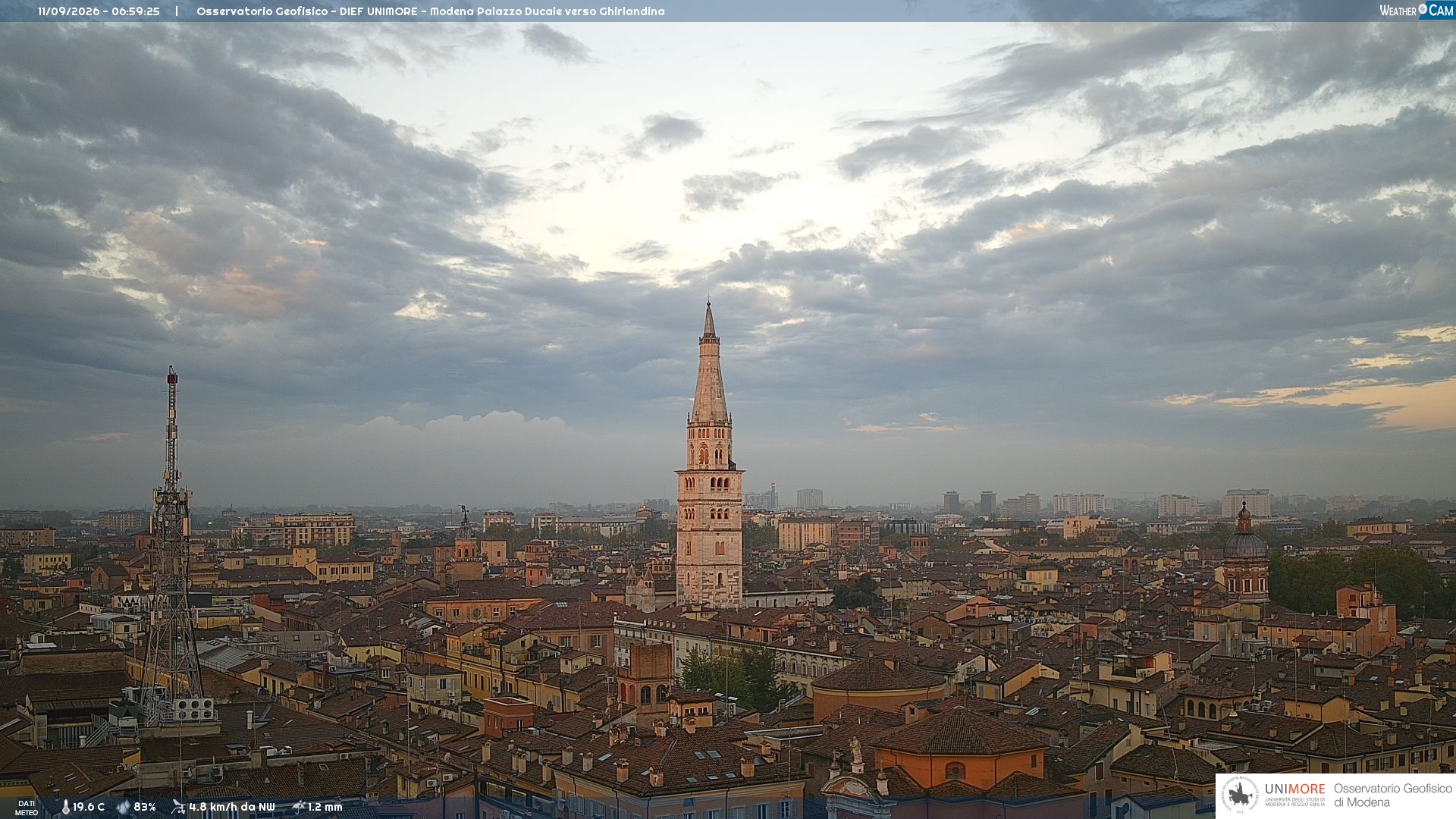The width and height of the screenshot is (1456, 819).
Task: Click the 4.8 km/h da NW wind reading
Action: (232, 807)
